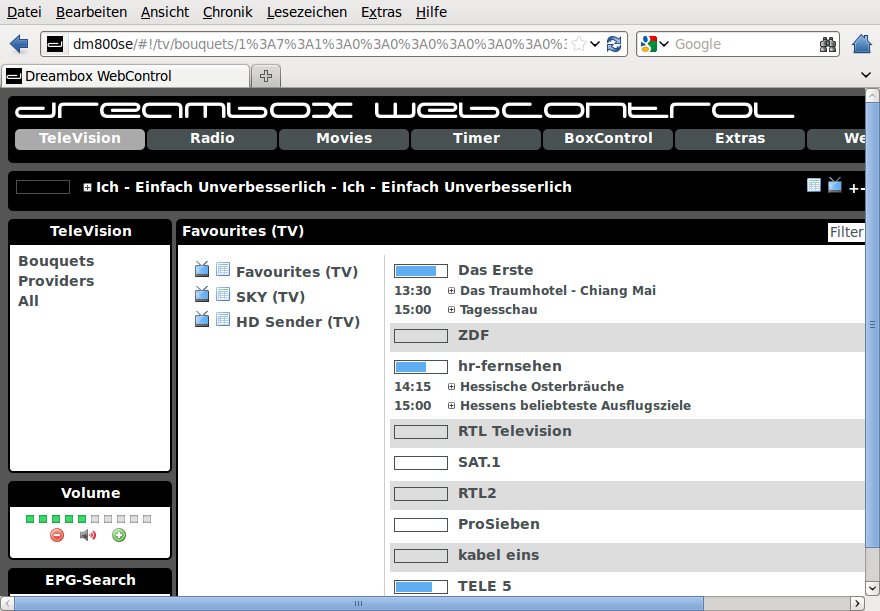Zap to channel TELE 5
This screenshot has height=611, width=880.
[x=484, y=586]
